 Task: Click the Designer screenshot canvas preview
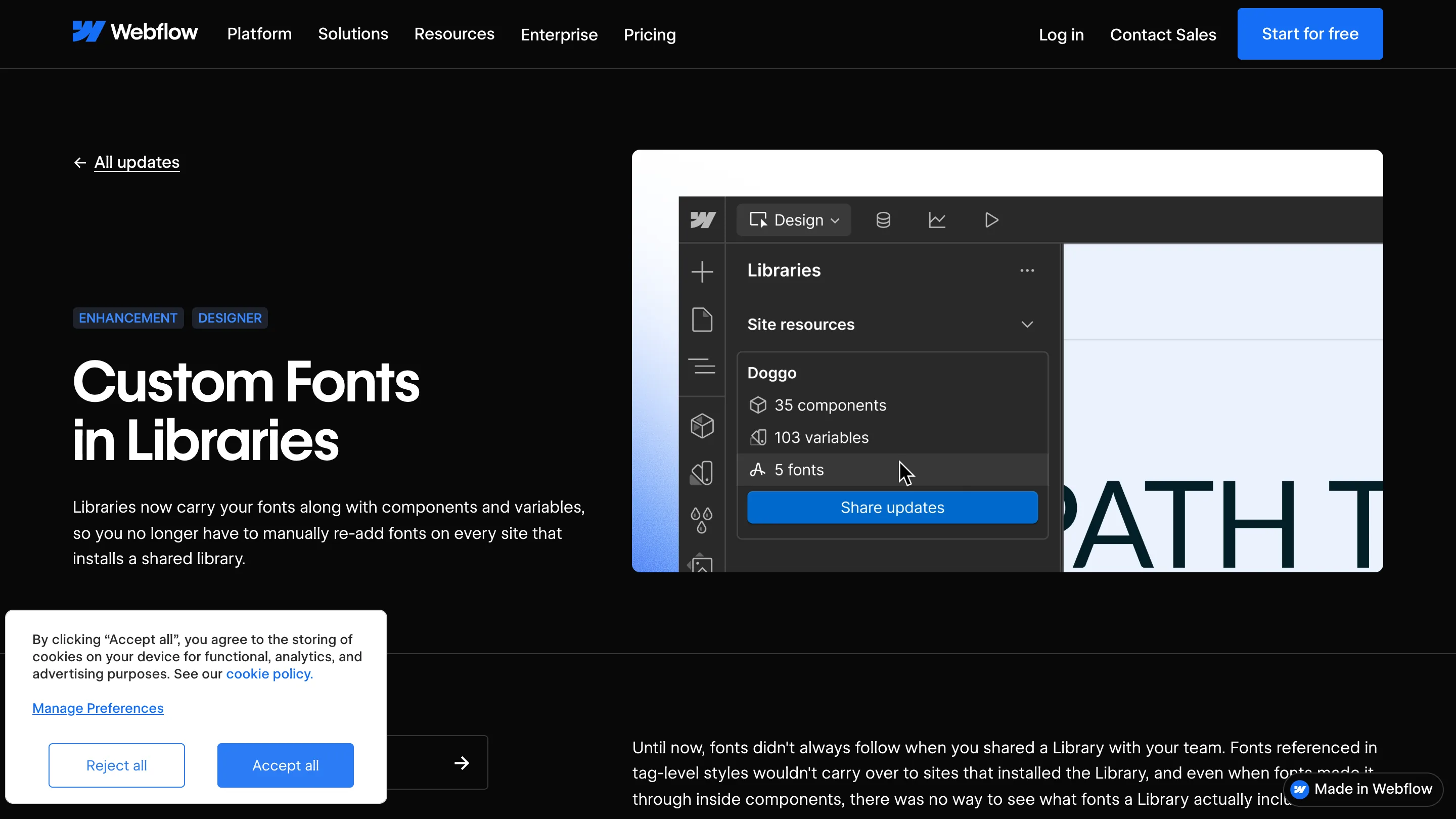(1223, 407)
